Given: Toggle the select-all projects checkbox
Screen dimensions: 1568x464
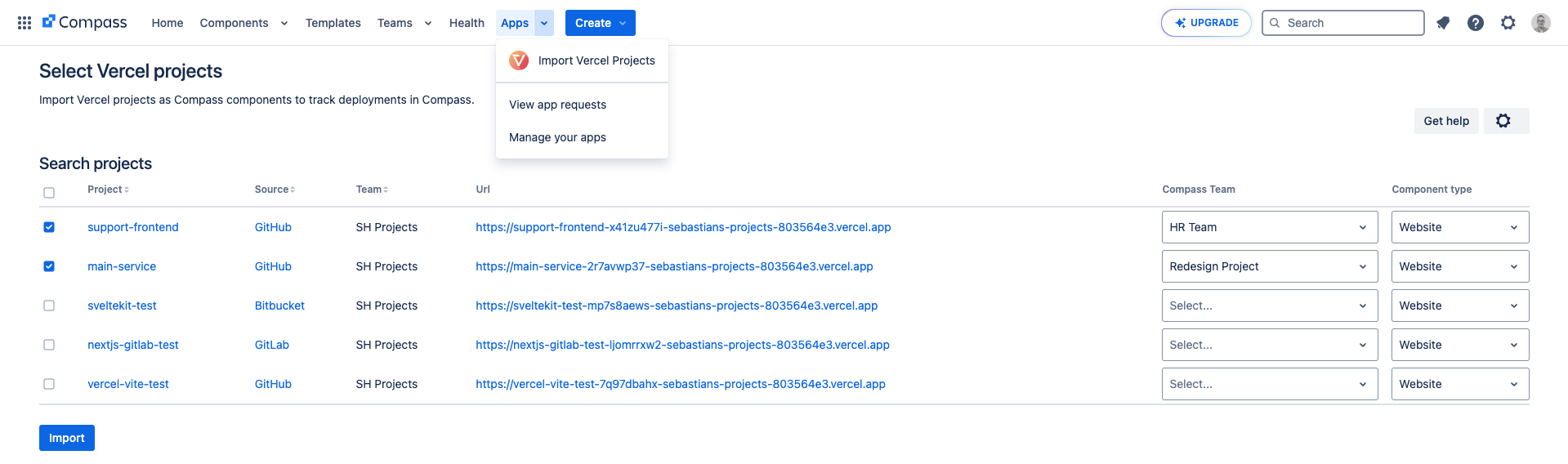Looking at the screenshot, I should [x=49, y=193].
